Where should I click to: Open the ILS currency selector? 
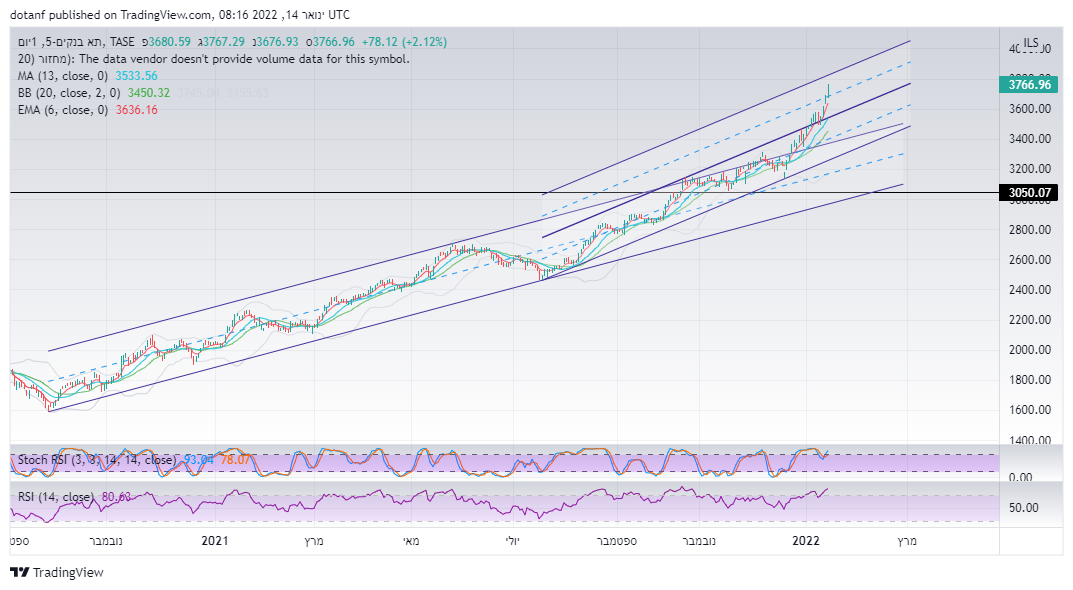(x=1031, y=44)
